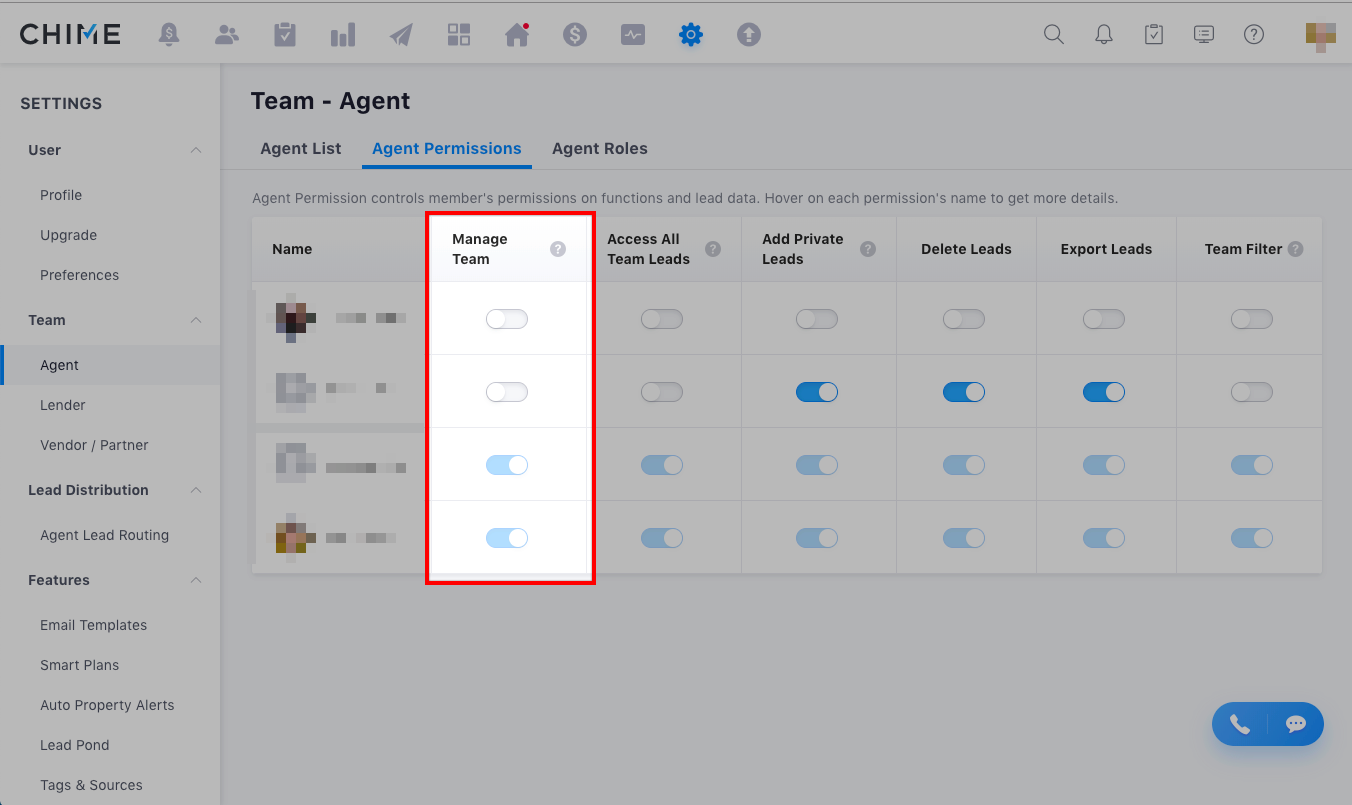The height and width of the screenshot is (805, 1352).
Task: Collapse the Features section chevron
Action: pyautogui.click(x=196, y=580)
